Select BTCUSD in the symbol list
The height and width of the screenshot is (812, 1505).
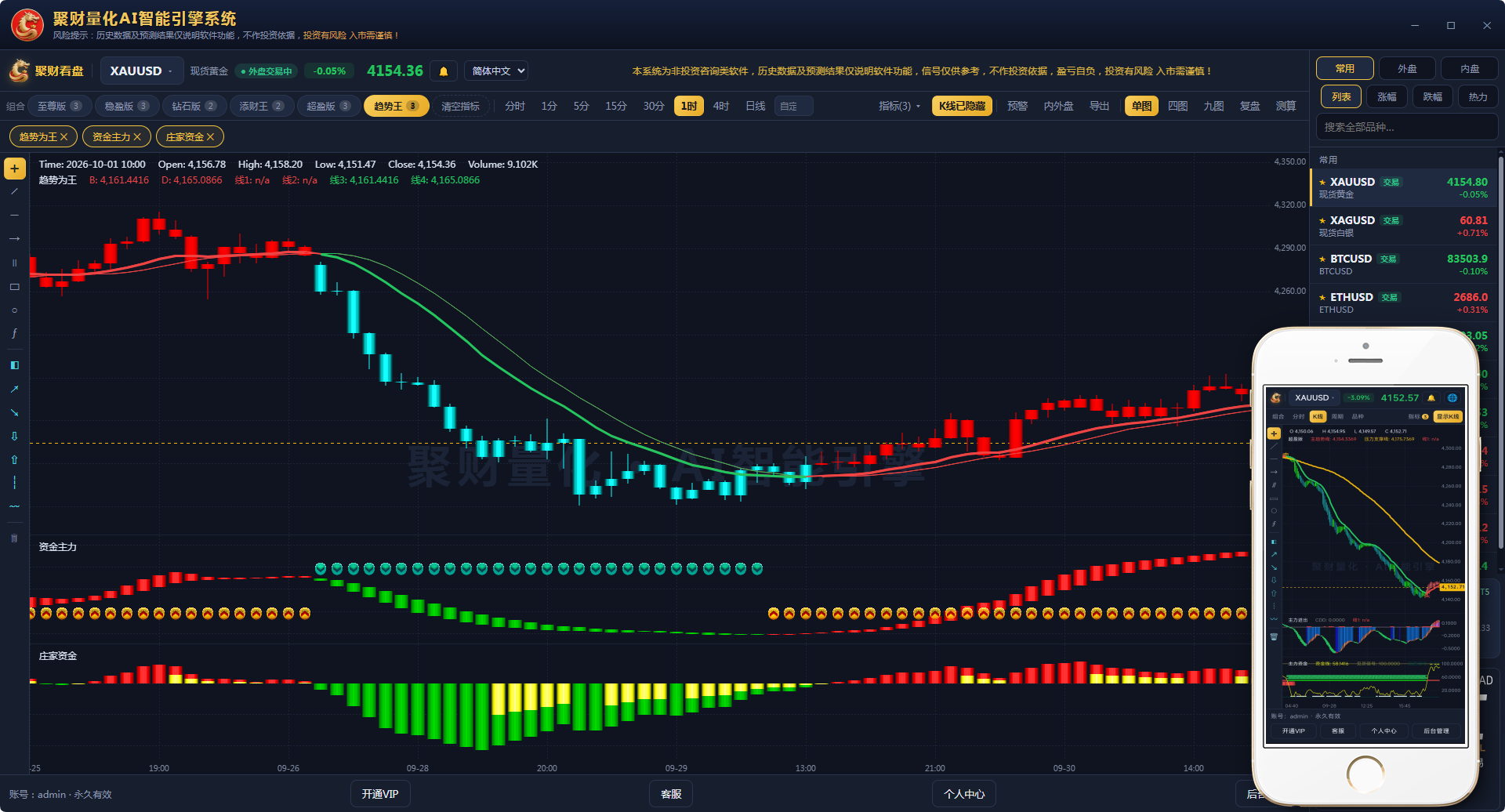coord(1403,265)
